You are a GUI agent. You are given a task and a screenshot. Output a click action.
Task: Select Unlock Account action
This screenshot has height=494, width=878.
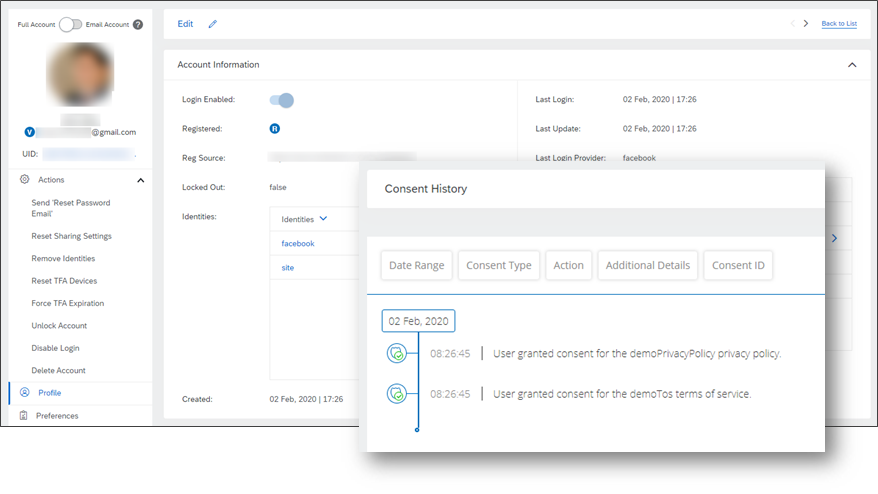click(59, 326)
